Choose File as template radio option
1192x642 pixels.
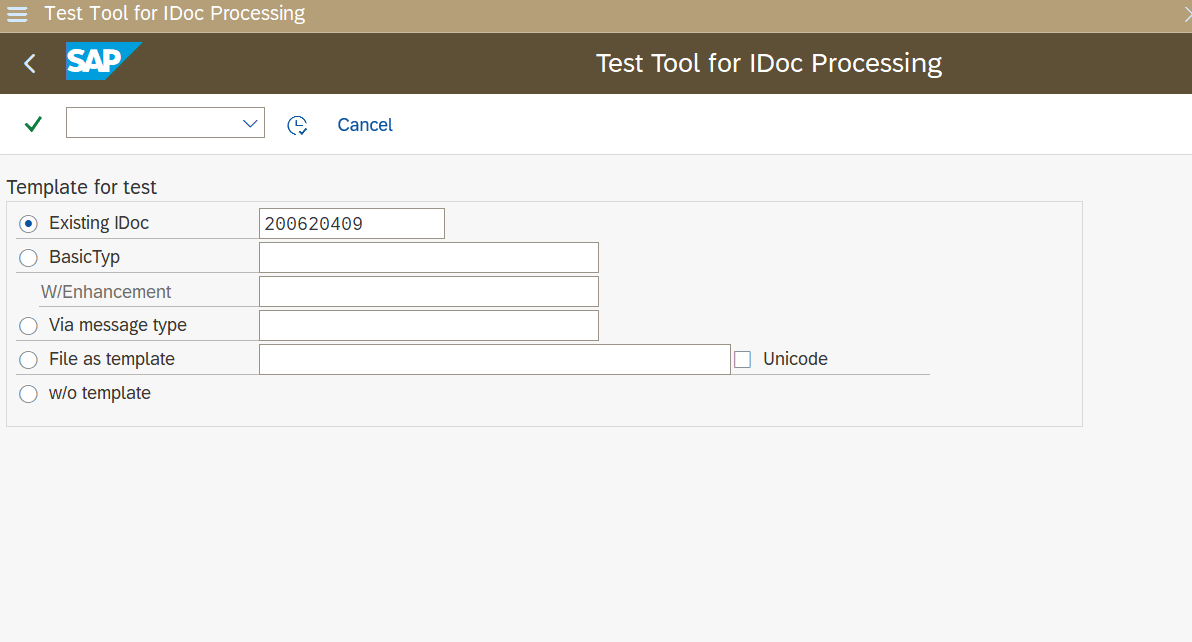[x=28, y=360]
